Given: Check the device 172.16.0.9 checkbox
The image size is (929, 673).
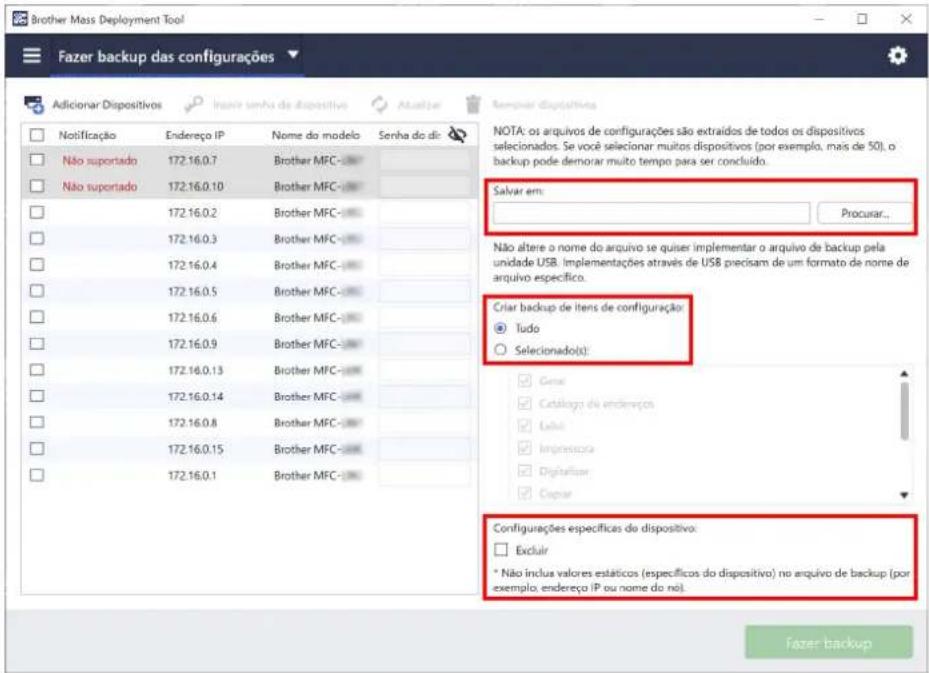Looking at the screenshot, I should coord(37,344).
